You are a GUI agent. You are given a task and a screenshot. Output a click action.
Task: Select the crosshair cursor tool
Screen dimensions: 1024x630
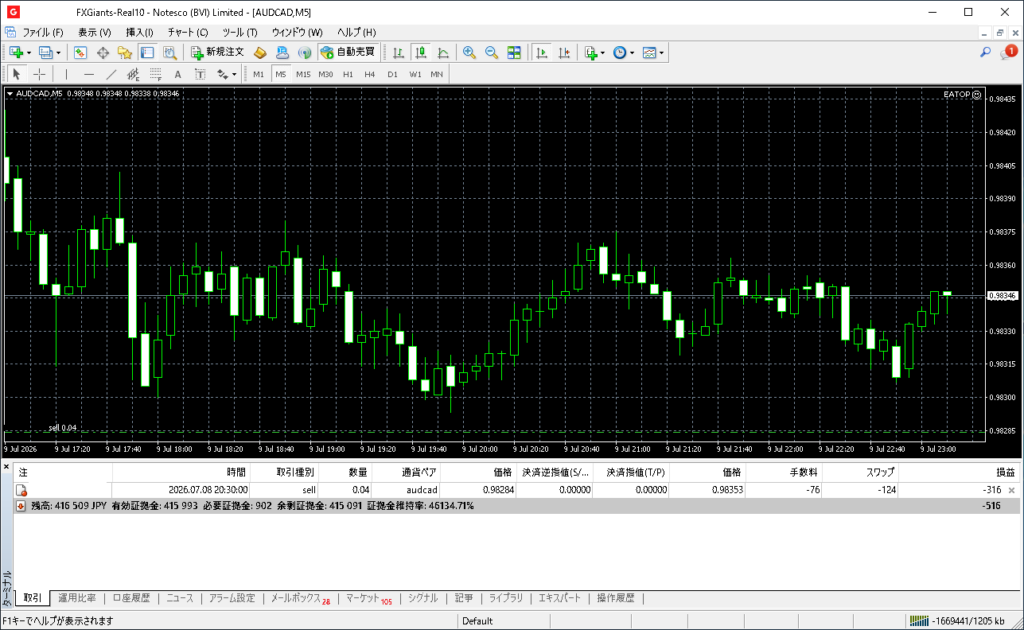[x=39, y=74]
